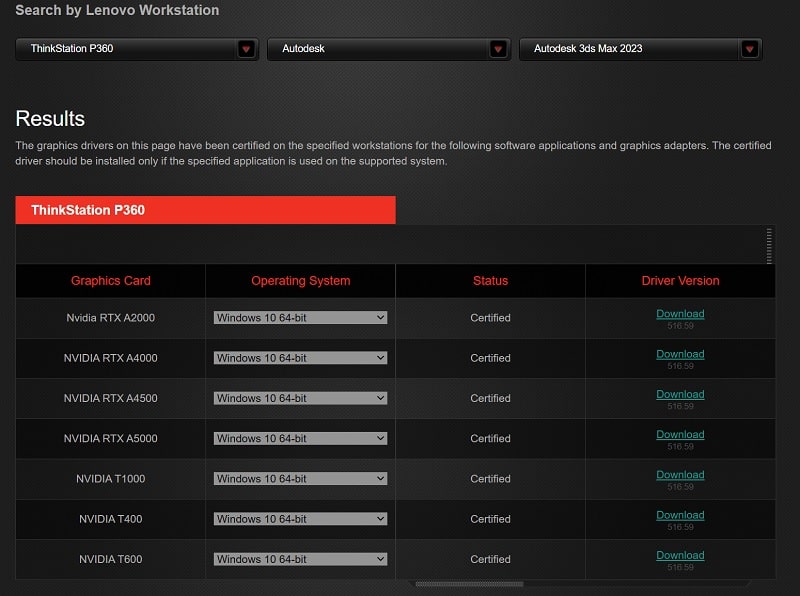Image resolution: width=800 pixels, height=596 pixels.
Task: Select the NVIDIA T400 cell
Action: pyautogui.click(x=111, y=519)
